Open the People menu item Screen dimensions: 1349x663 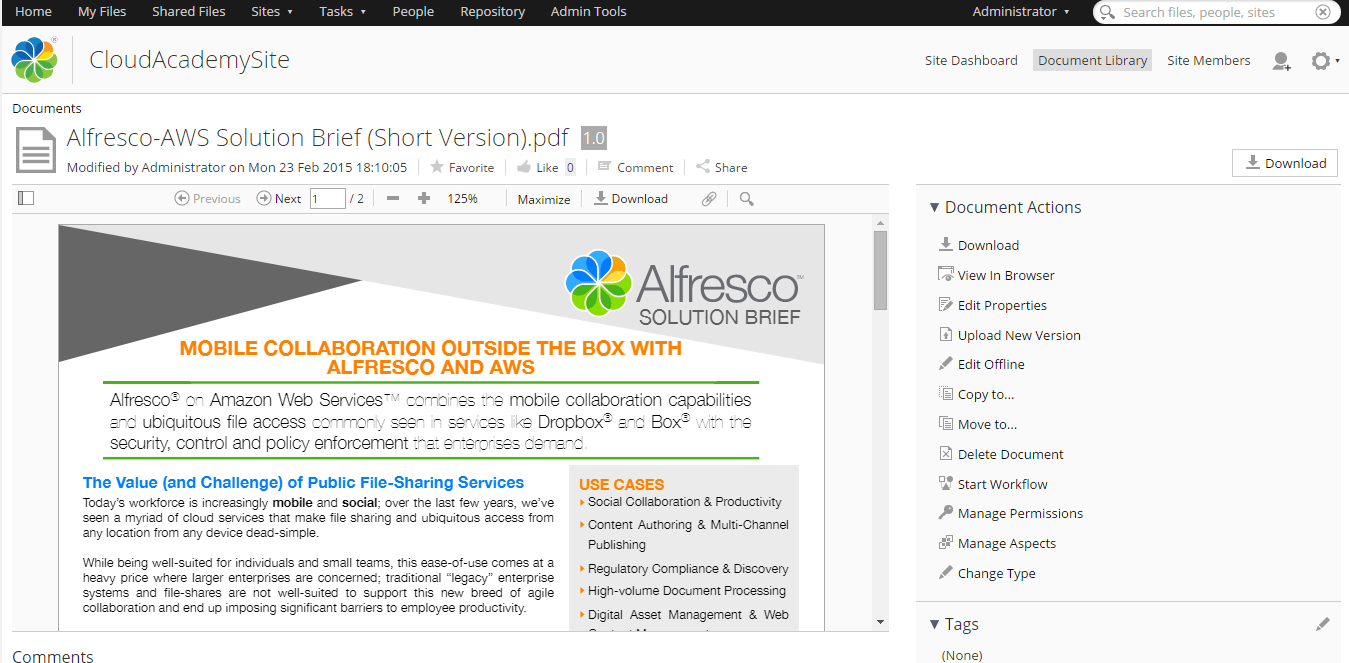click(x=413, y=12)
